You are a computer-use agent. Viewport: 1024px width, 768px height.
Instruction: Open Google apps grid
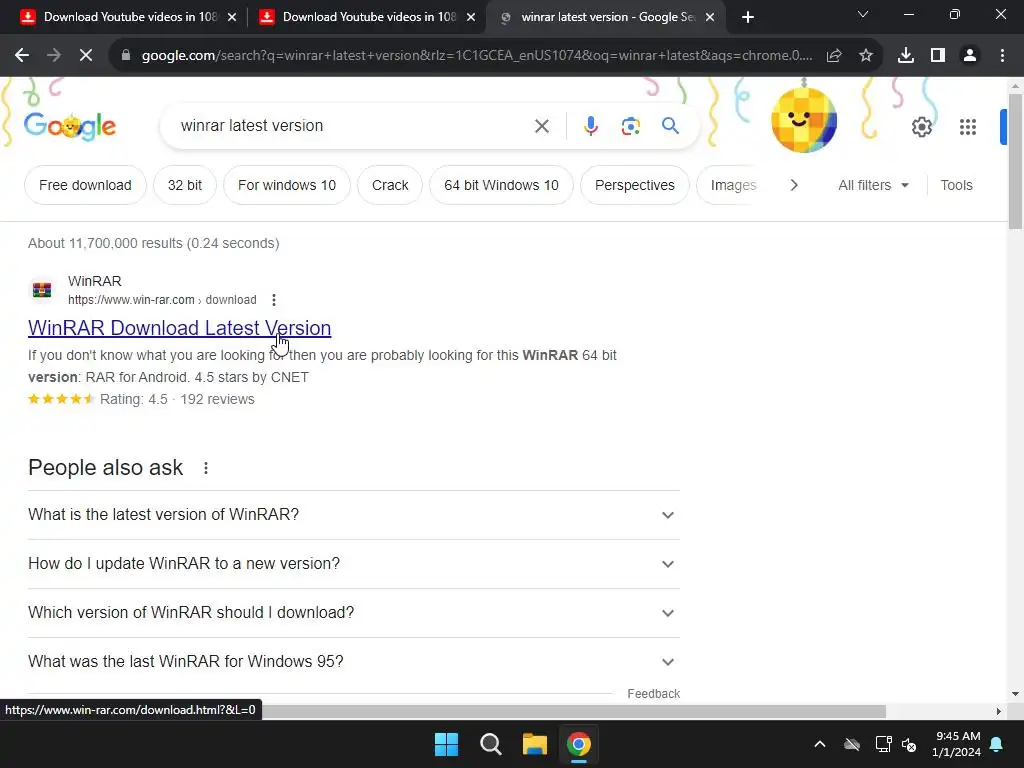[968, 127]
